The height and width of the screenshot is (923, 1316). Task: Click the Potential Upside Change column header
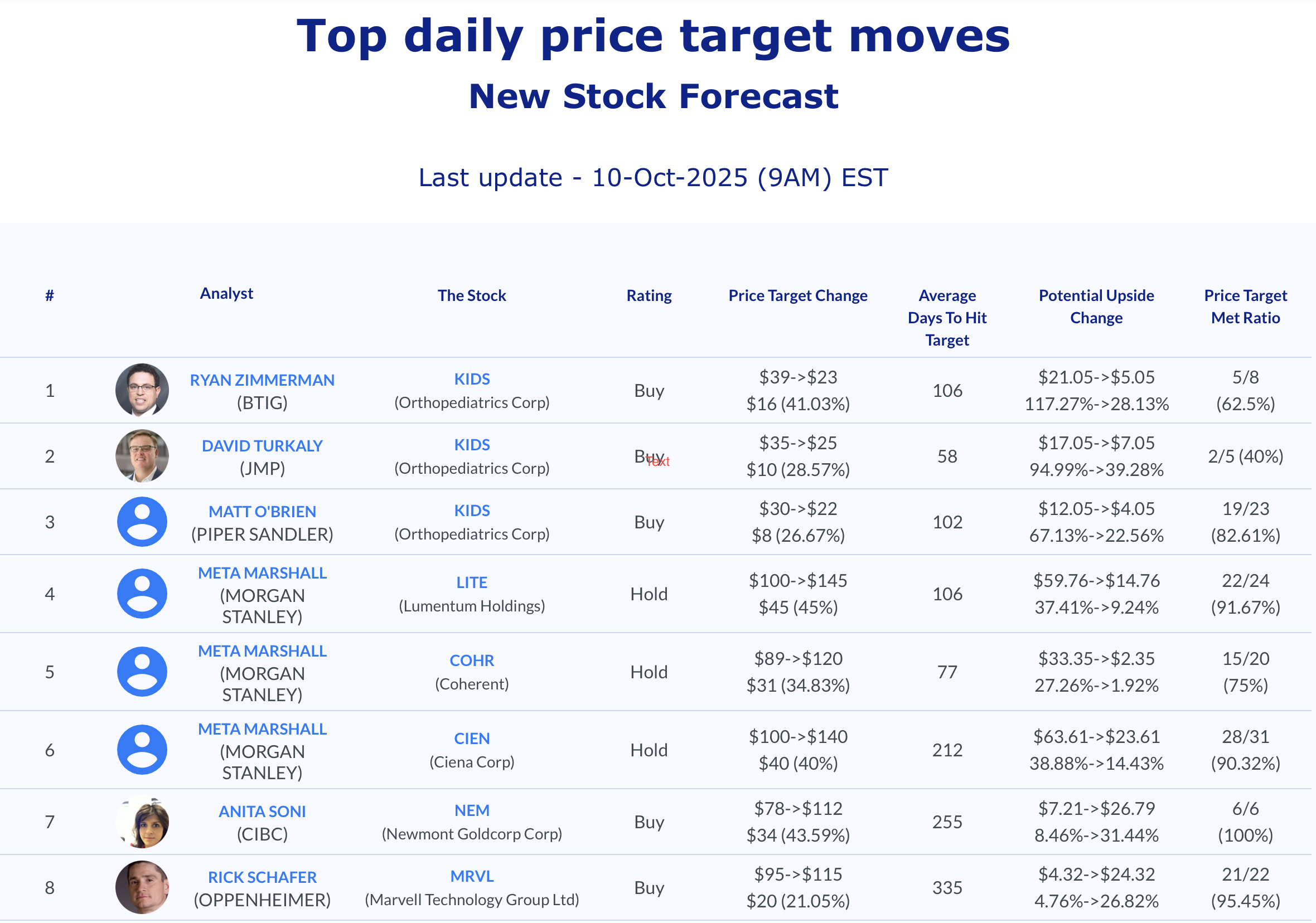1096,307
